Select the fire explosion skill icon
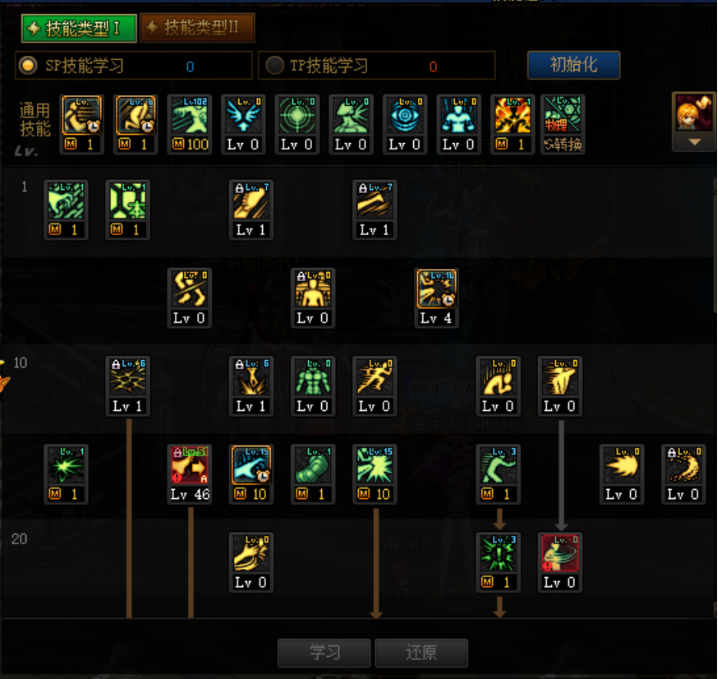This screenshot has width=718, height=679. tap(512, 115)
